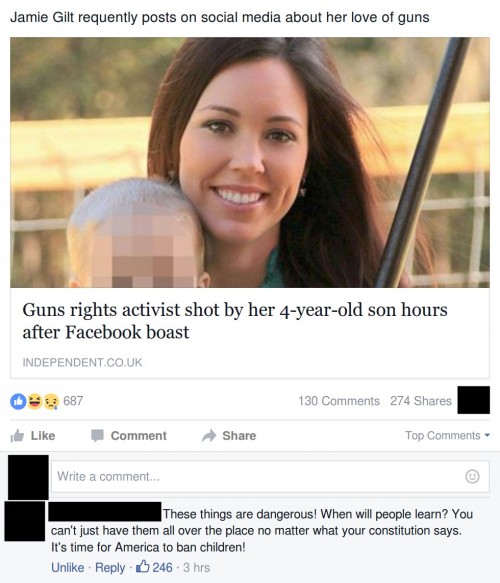This screenshot has height=583, width=500.
Task: Click the crying Sad reaction icon
Action: 52,401
